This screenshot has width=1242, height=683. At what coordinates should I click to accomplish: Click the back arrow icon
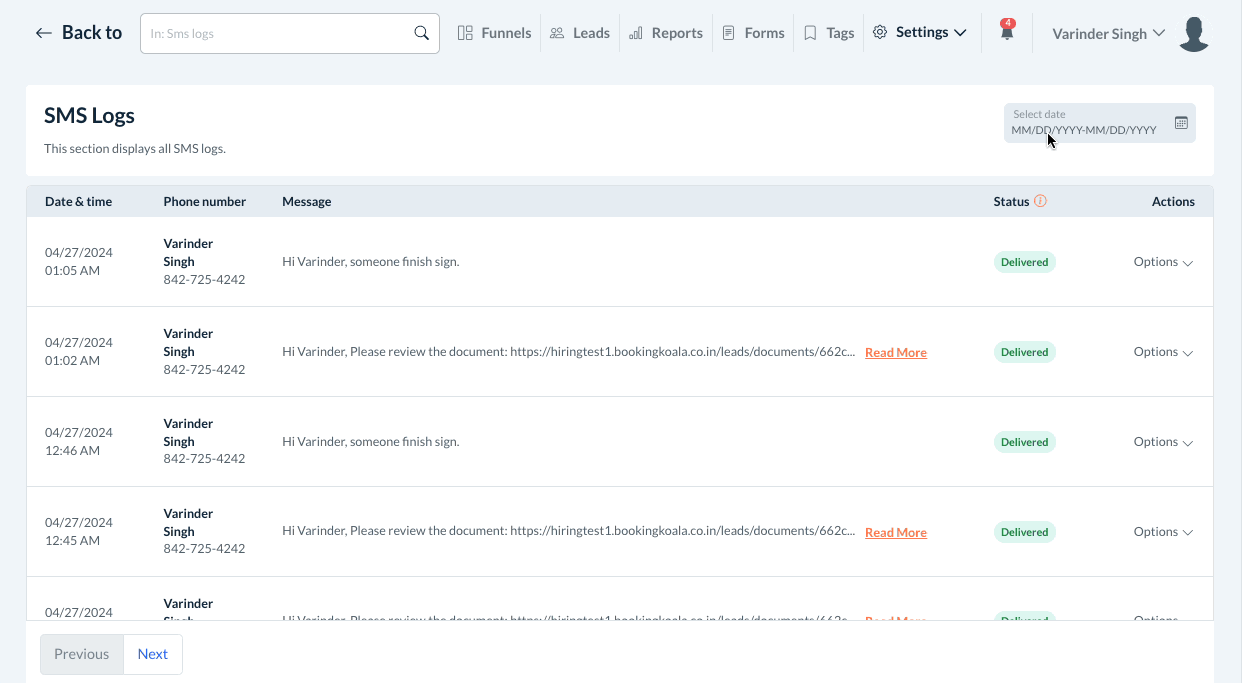pyautogui.click(x=43, y=33)
